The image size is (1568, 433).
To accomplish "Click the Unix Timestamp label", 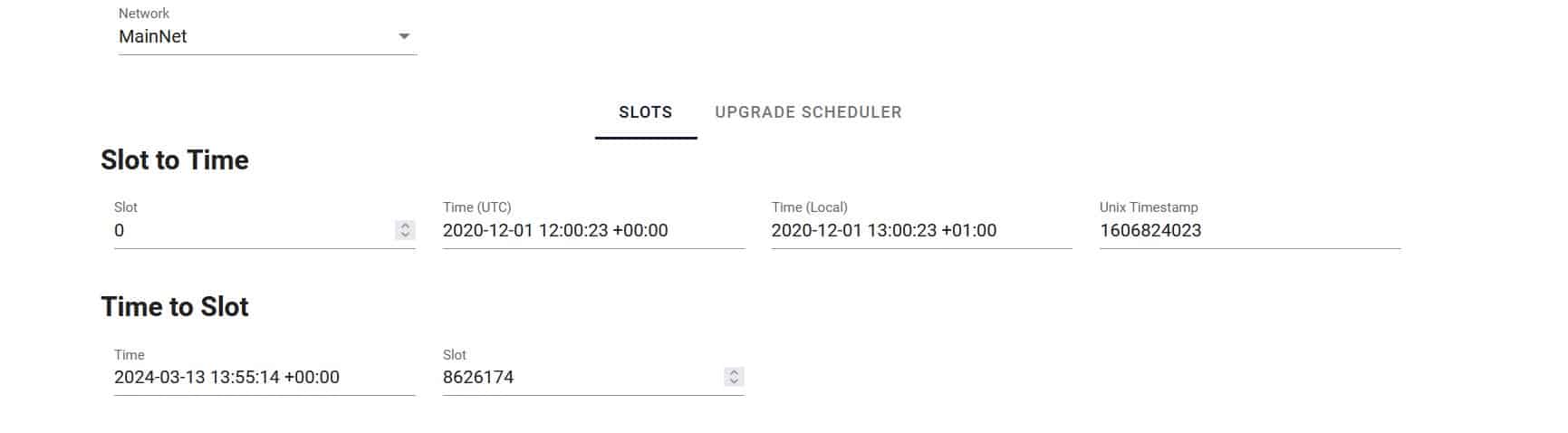I will 1149,207.
